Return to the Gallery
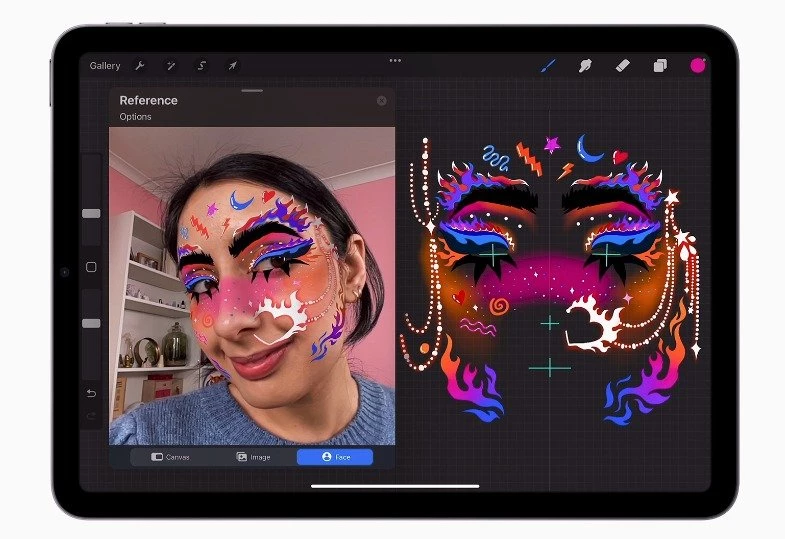 105,66
